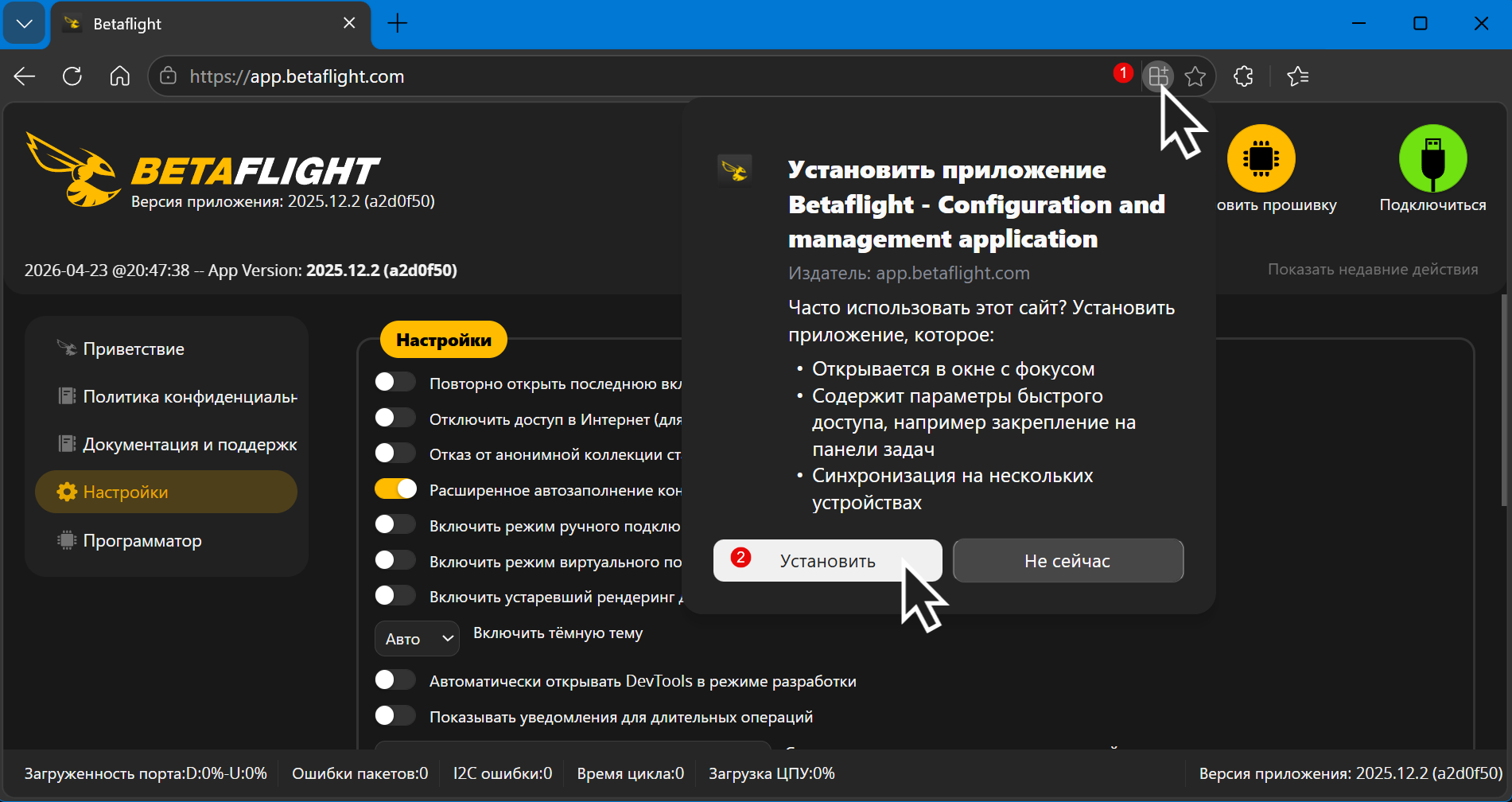Image resolution: width=1512 pixels, height=802 pixels.
Task: Open the dark theme Авто dropdown
Action: 417,639
